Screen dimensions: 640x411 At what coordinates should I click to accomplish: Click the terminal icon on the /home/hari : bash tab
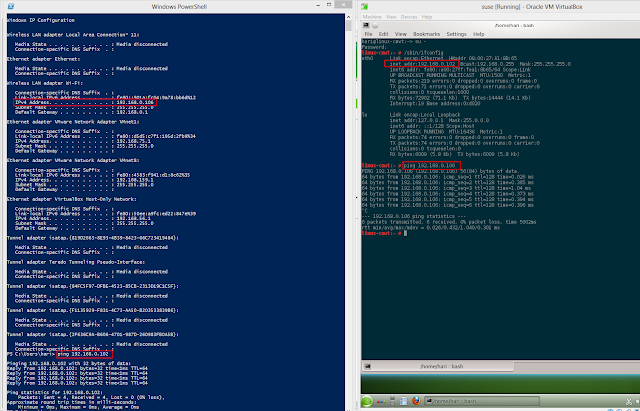coord(367,367)
